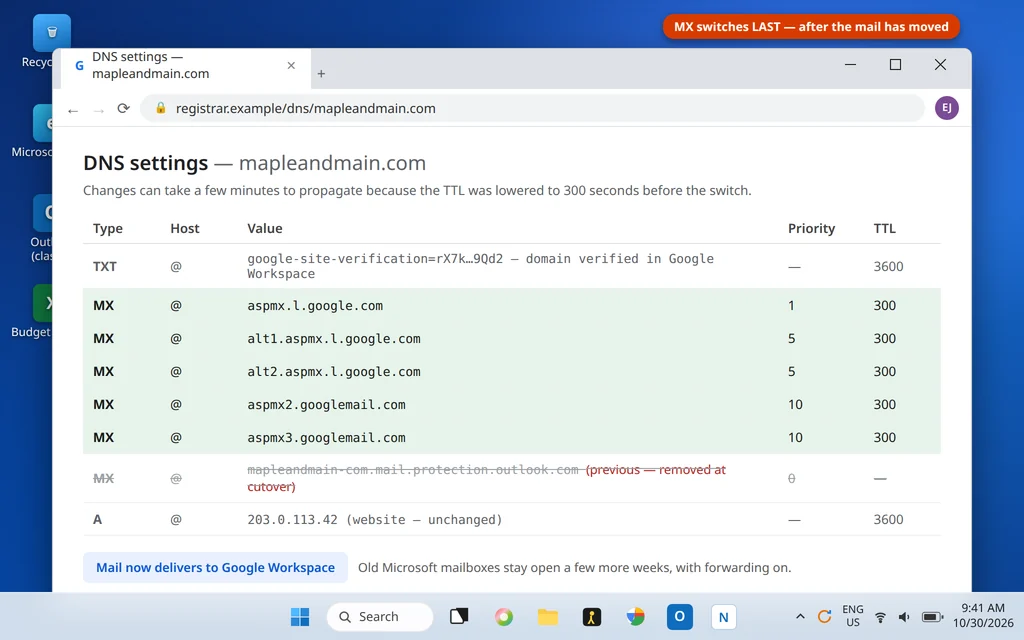Click the TTL column header

[884, 229]
